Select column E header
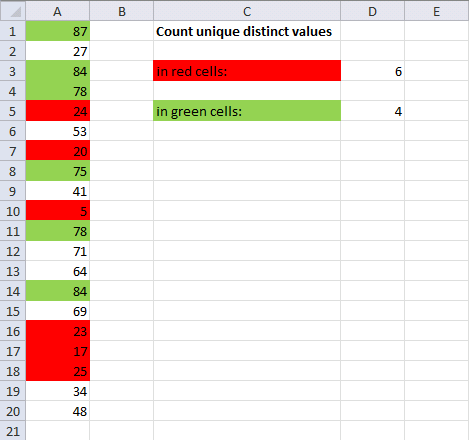 [436, 11]
